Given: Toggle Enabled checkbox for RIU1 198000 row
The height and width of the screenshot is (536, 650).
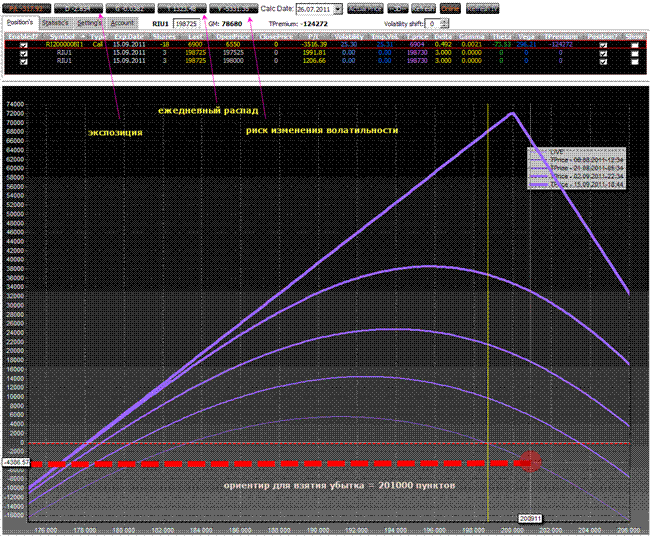Looking at the screenshot, I should (24, 61).
